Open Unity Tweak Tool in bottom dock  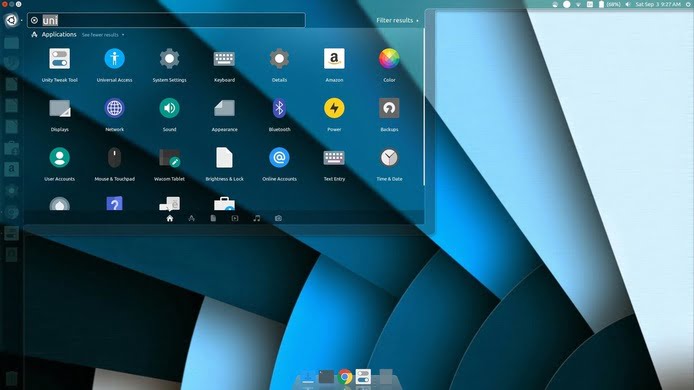[363, 377]
